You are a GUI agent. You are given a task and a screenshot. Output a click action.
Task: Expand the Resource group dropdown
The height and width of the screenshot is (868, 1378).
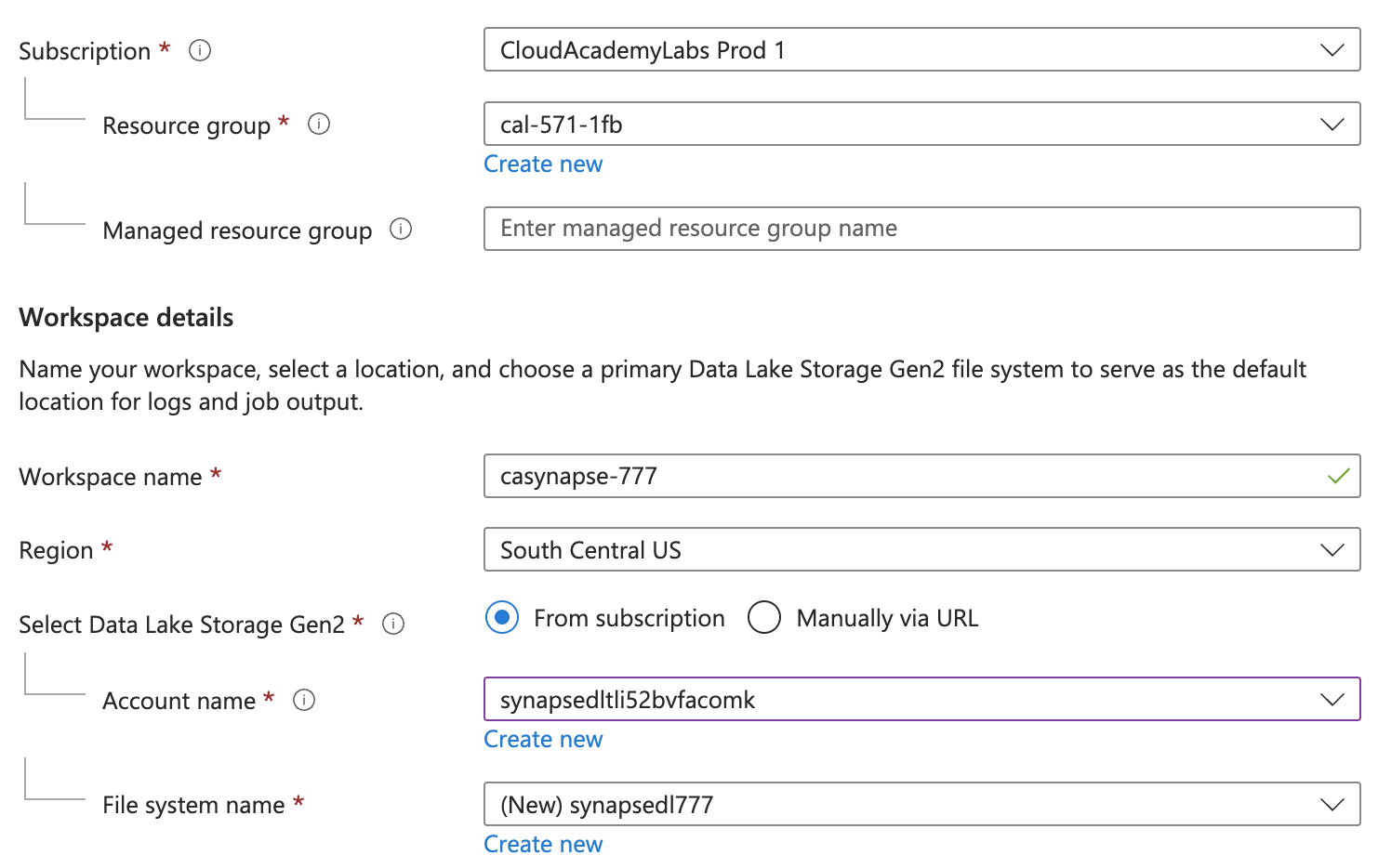pos(921,125)
